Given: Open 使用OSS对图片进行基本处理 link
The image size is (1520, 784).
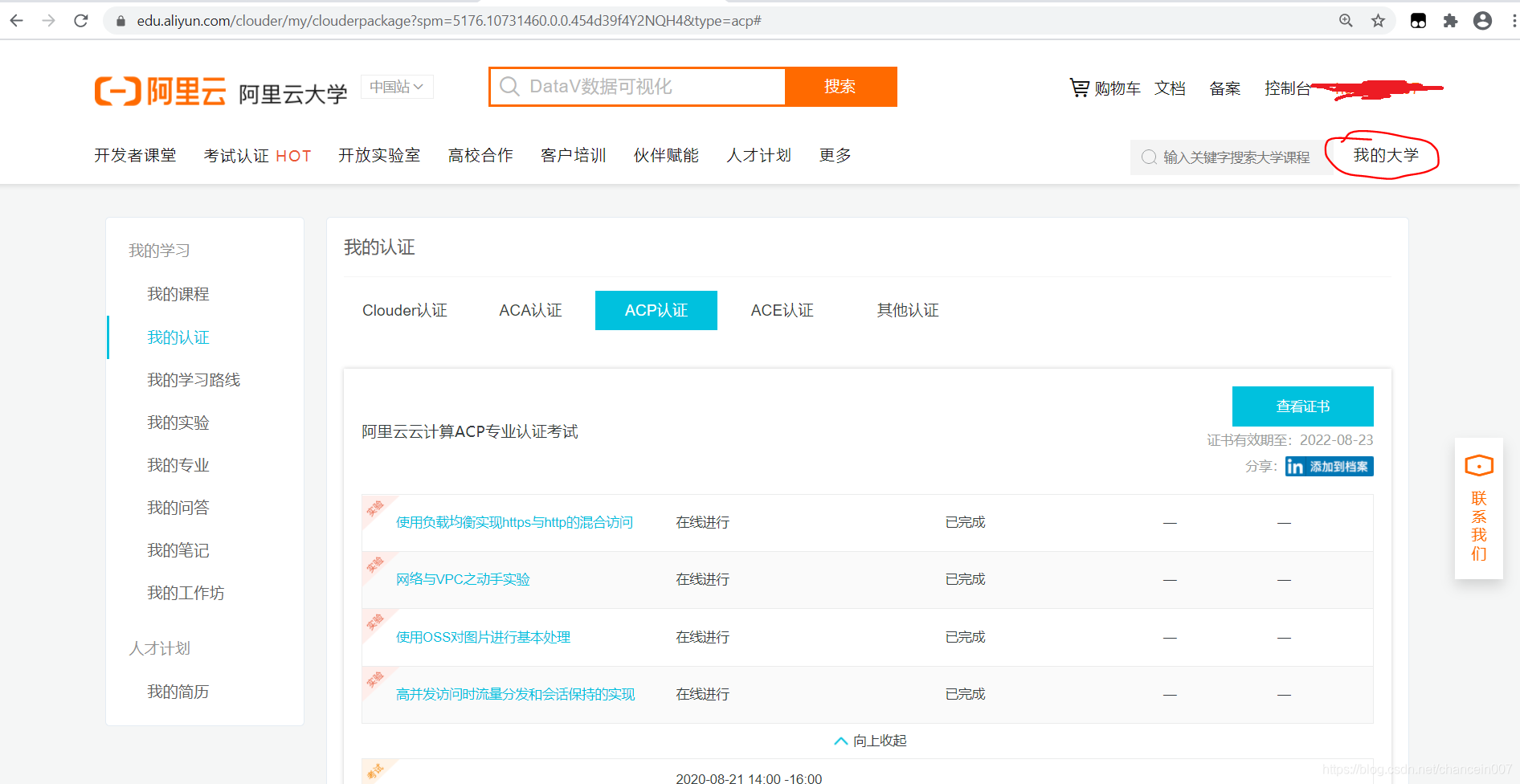Looking at the screenshot, I should click(x=484, y=637).
